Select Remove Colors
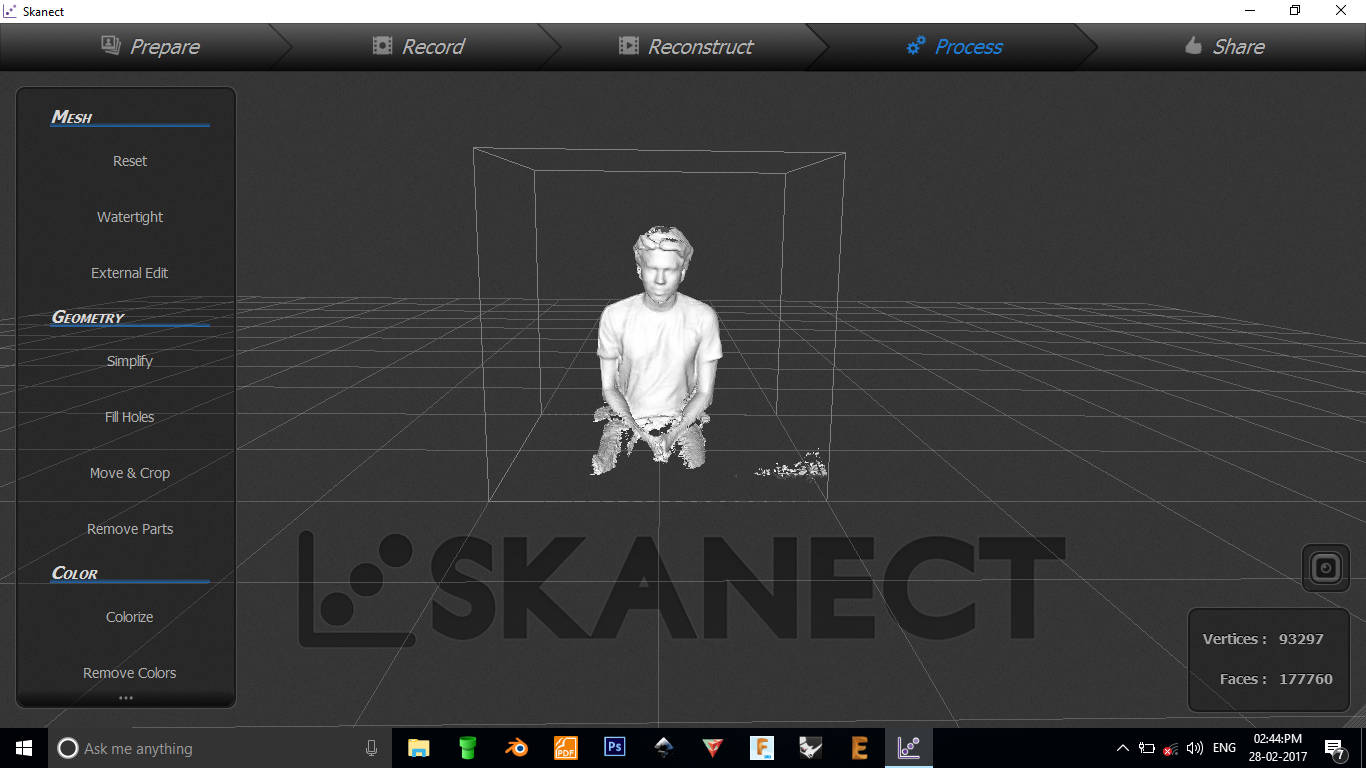This screenshot has width=1366, height=768. [130, 673]
